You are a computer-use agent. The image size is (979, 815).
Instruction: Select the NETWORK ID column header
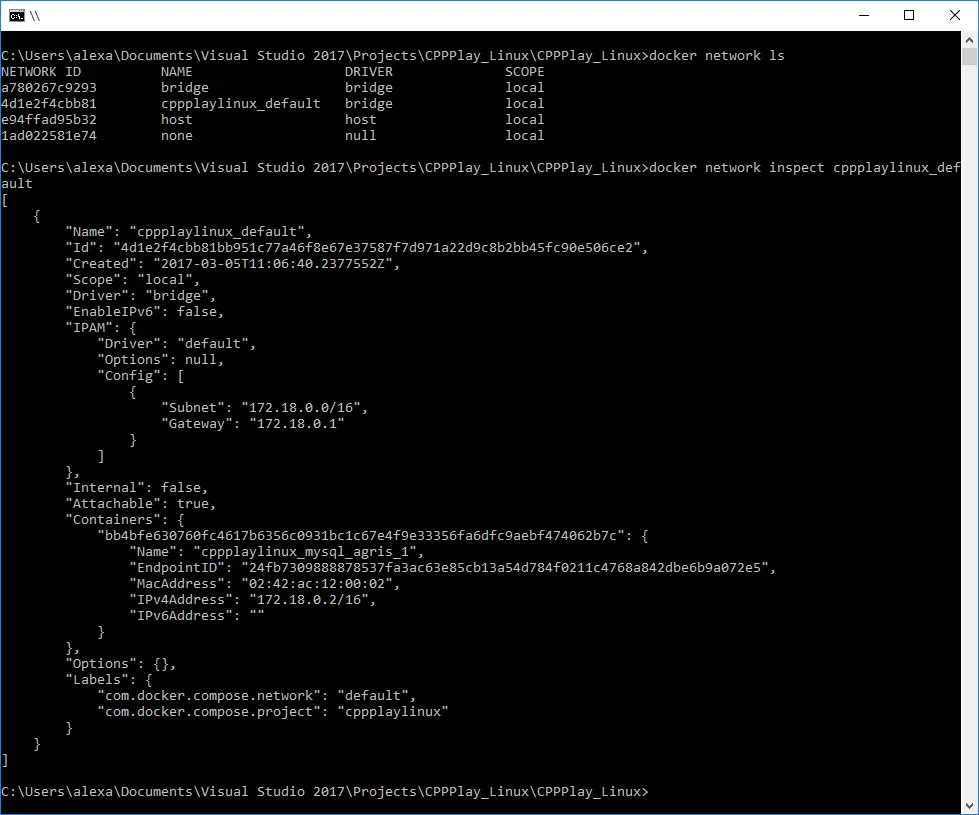[41, 72]
